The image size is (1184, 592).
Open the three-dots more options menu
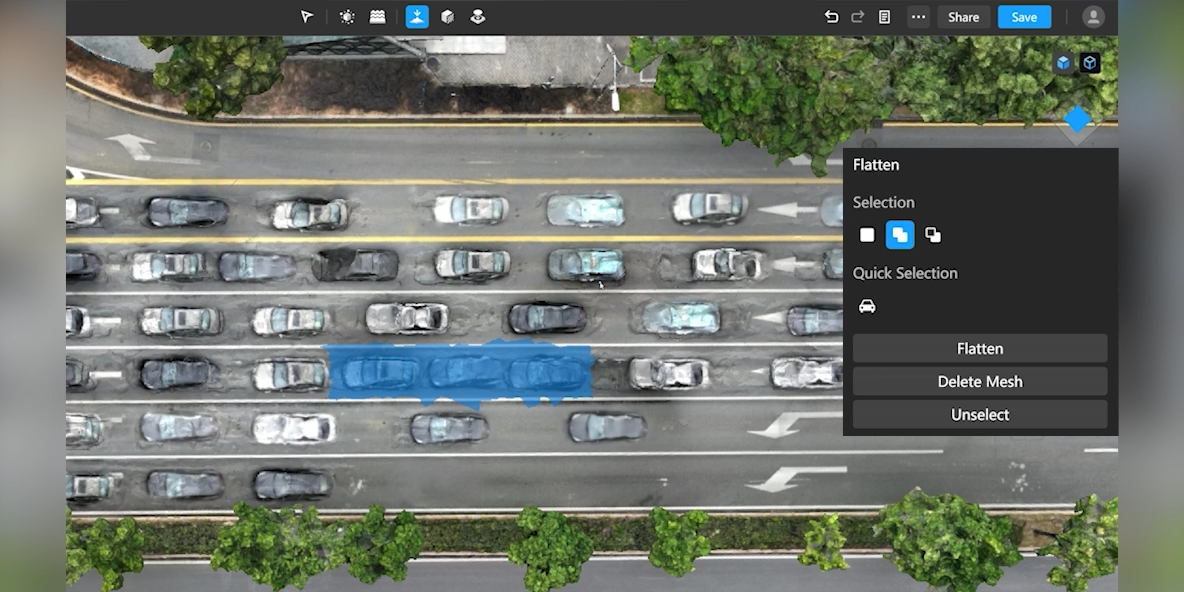pyautogui.click(x=918, y=17)
